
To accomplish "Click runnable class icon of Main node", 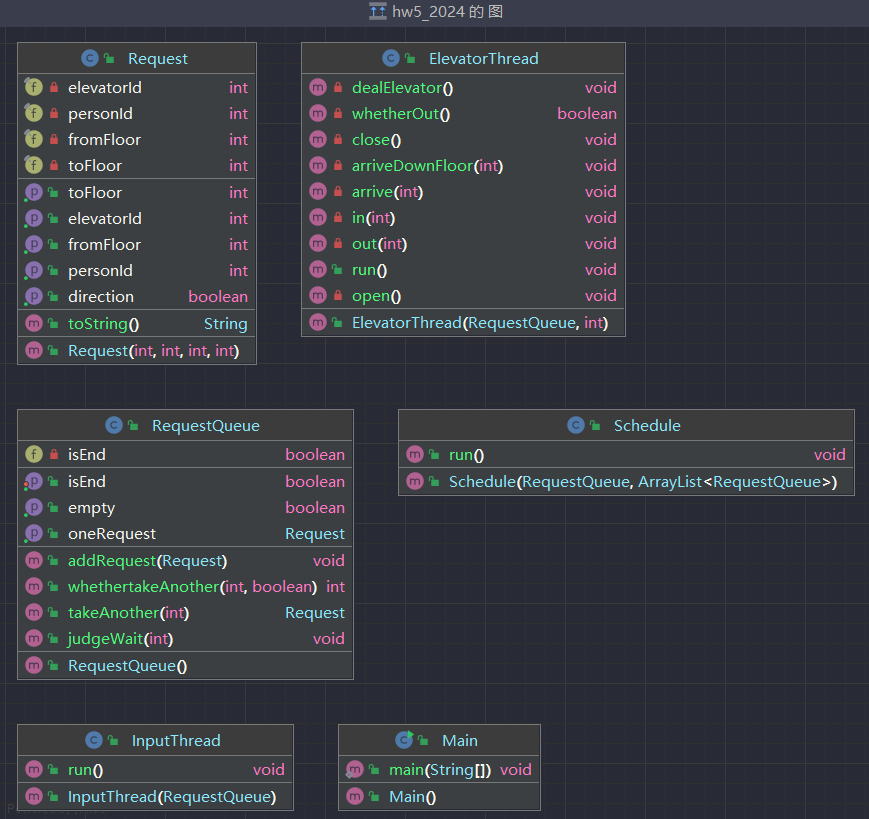I will tap(405, 740).
